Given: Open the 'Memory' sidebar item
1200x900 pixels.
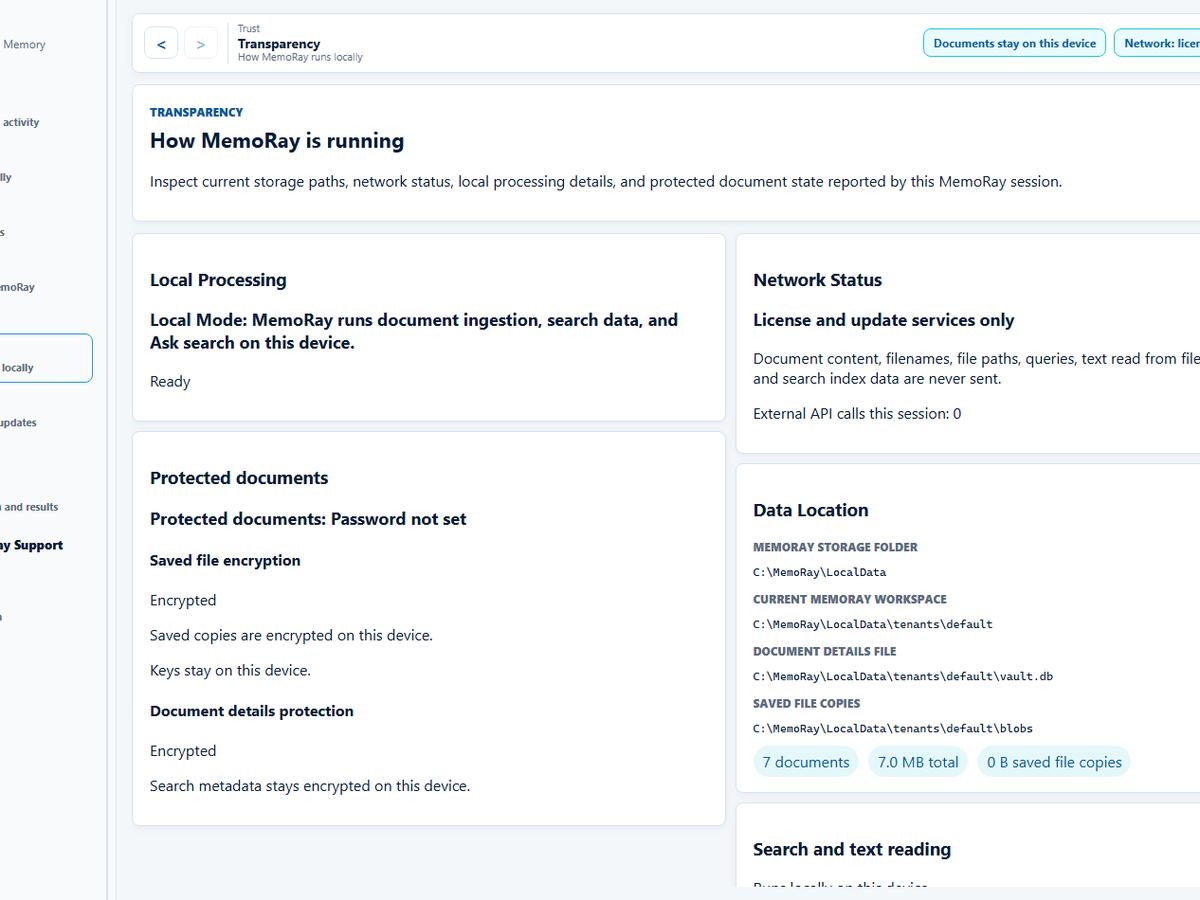Looking at the screenshot, I should 24,44.
